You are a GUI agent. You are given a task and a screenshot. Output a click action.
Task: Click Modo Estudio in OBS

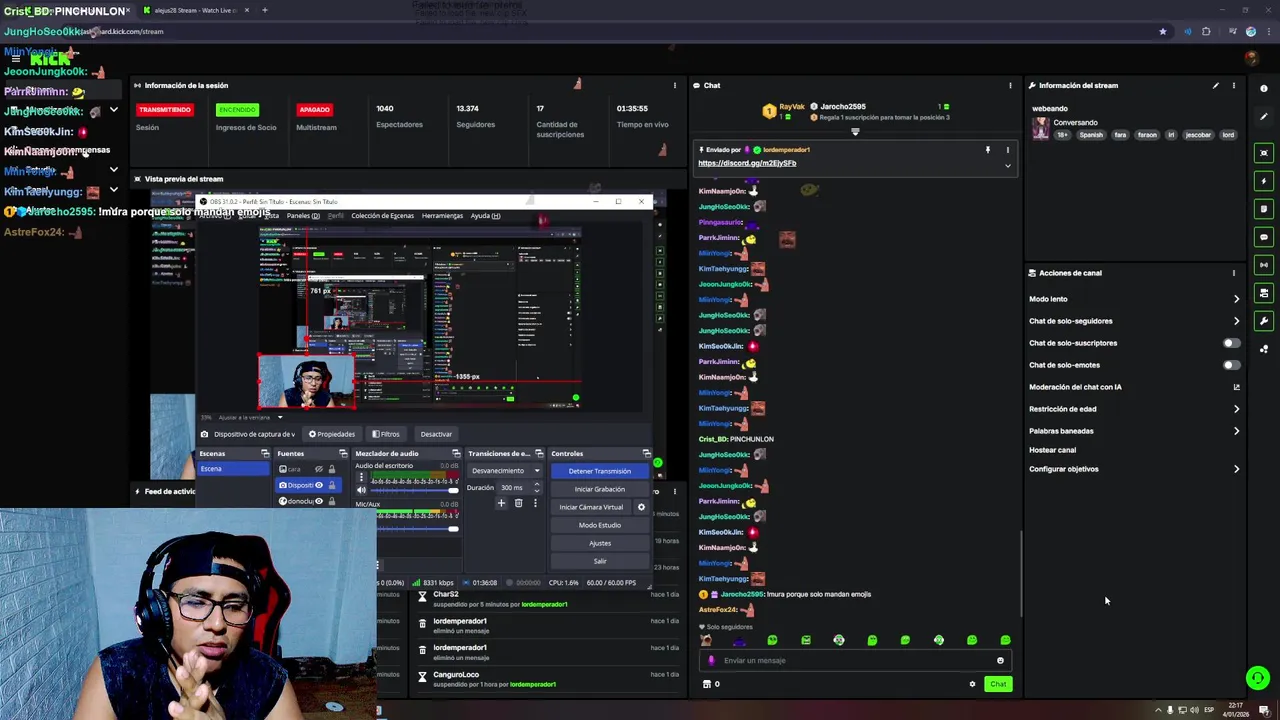[x=600, y=525]
